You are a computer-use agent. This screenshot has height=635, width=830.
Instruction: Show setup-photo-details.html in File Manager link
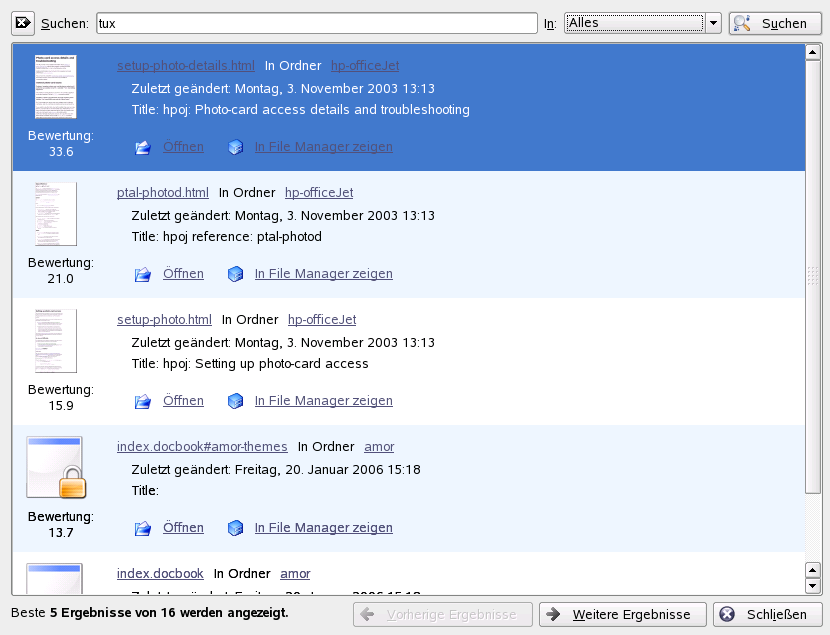tap(323, 147)
